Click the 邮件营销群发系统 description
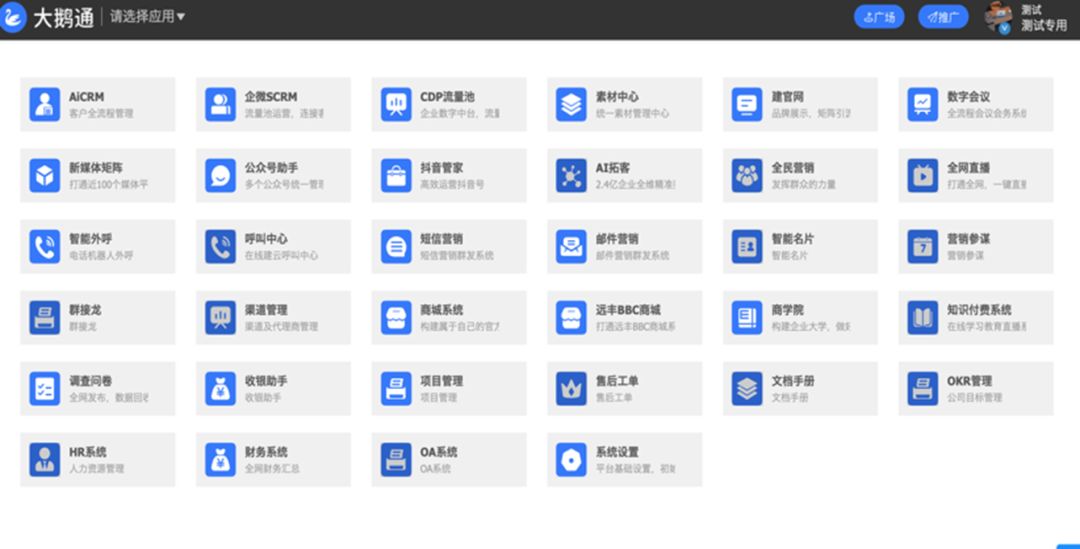The image size is (1080, 549). point(633,256)
